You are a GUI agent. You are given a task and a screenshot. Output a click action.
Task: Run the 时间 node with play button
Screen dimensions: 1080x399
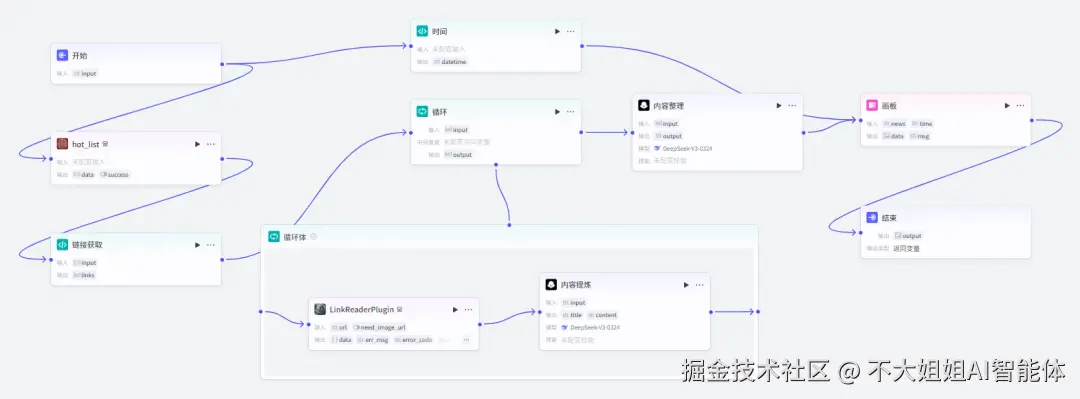point(557,31)
